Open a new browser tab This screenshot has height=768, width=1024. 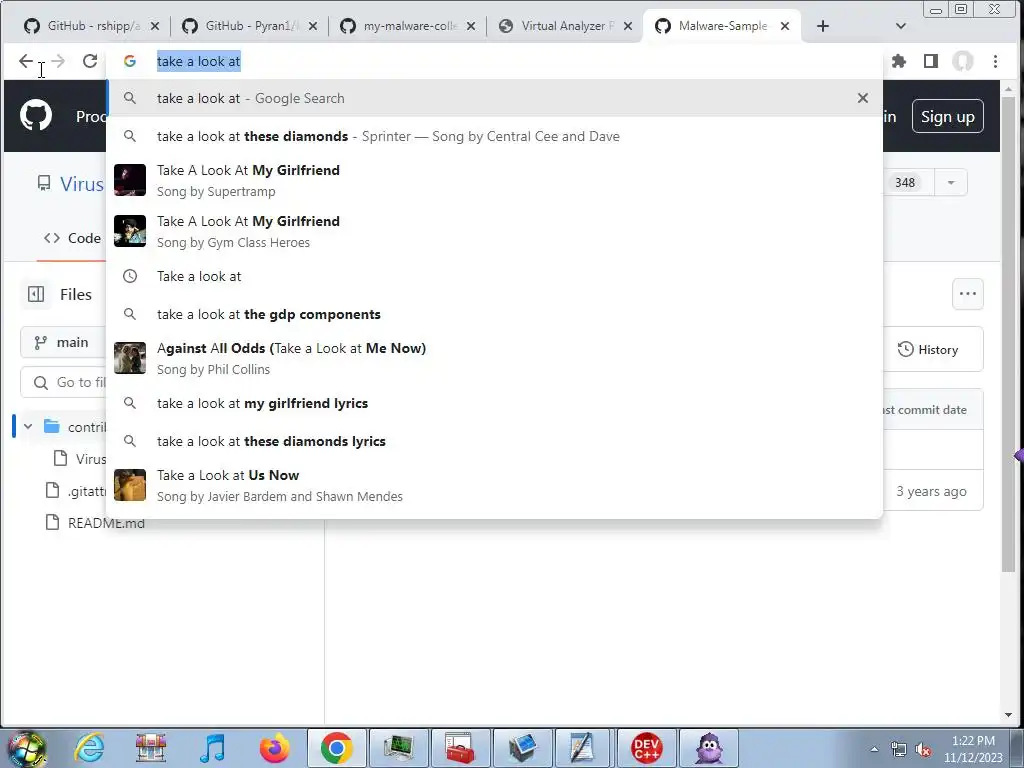click(x=823, y=26)
